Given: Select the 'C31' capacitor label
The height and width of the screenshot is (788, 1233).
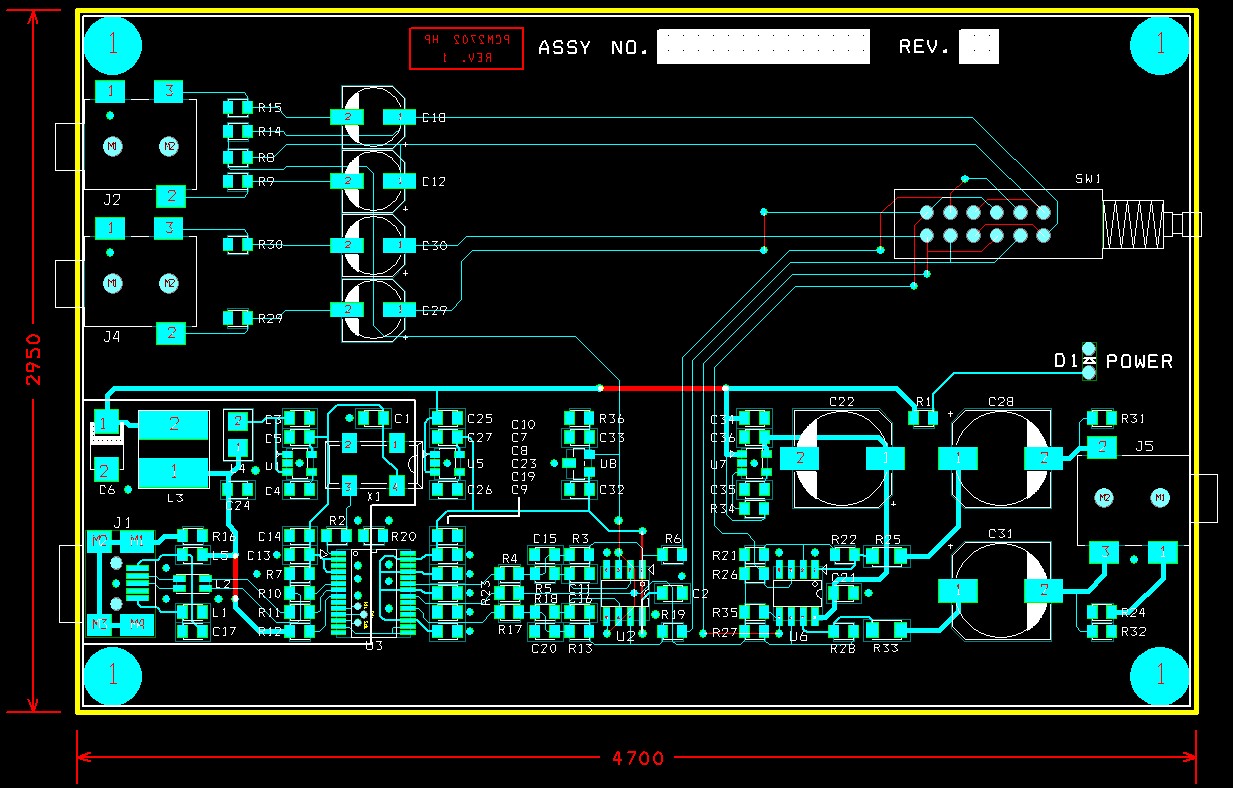Looking at the screenshot, I should pyautogui.click(x=1001, y=534).
